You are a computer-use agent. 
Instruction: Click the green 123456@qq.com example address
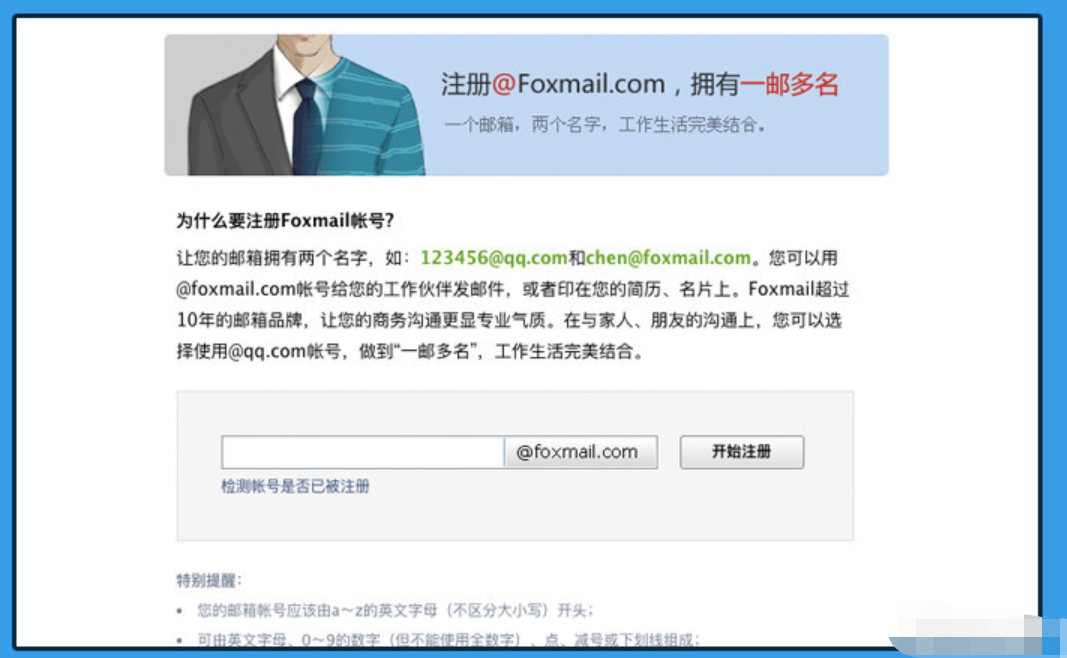point(494,258)
